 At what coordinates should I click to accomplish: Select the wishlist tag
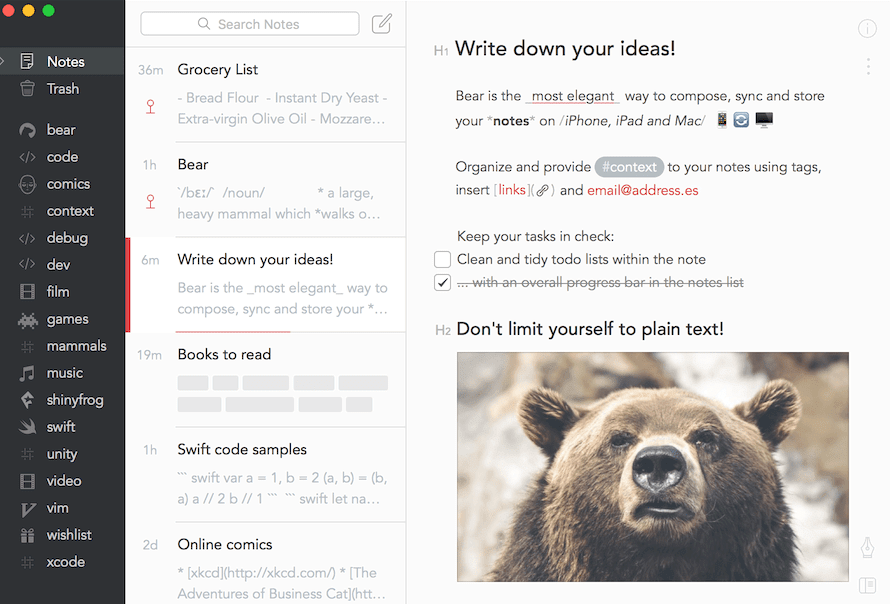68,535
